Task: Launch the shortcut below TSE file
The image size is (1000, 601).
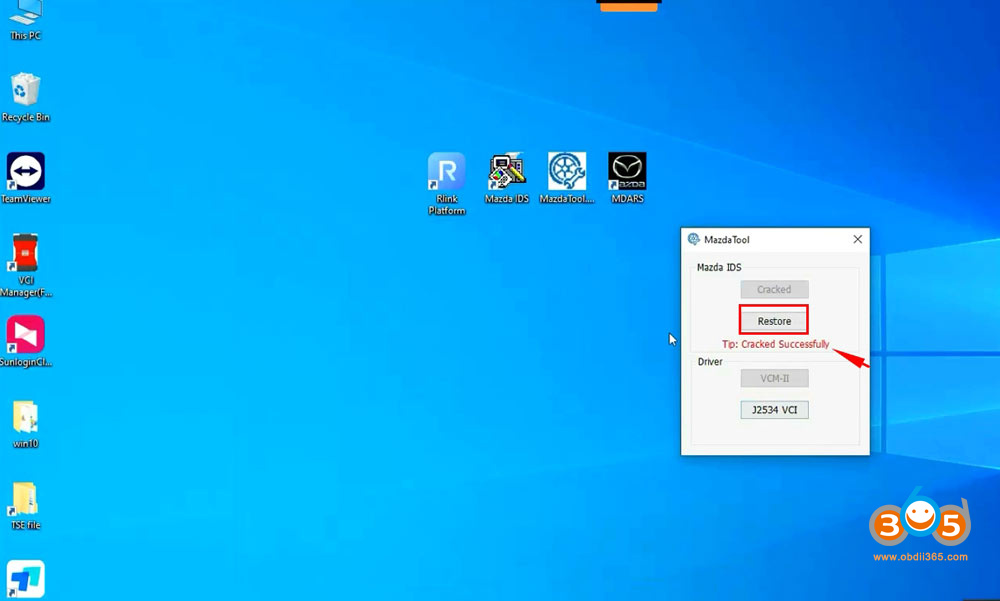Action: coord(26,579)
